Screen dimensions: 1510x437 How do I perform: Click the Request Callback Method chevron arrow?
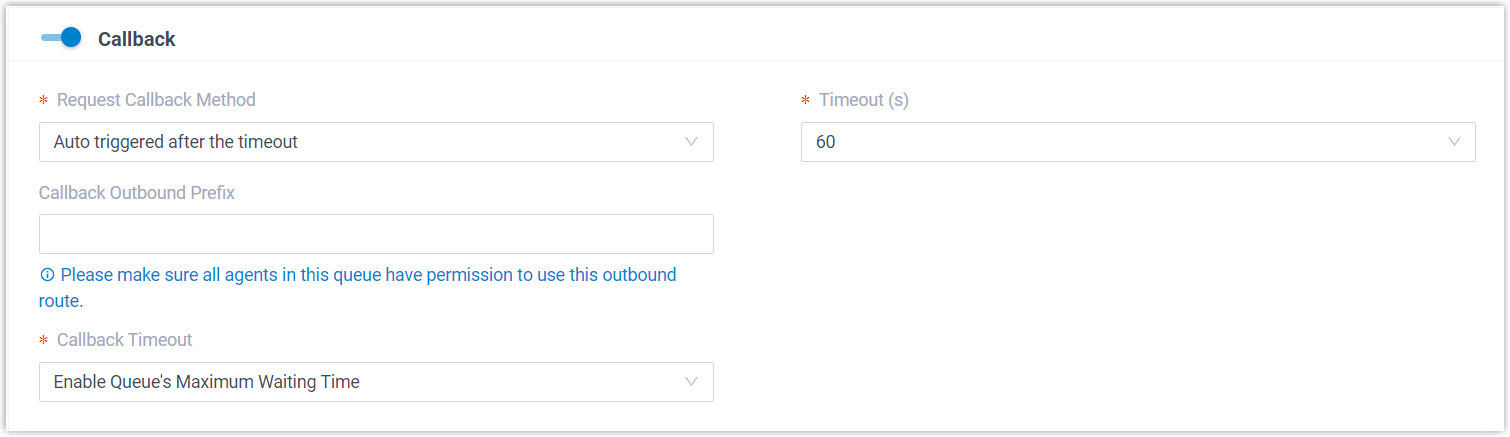tap(691, 142)
